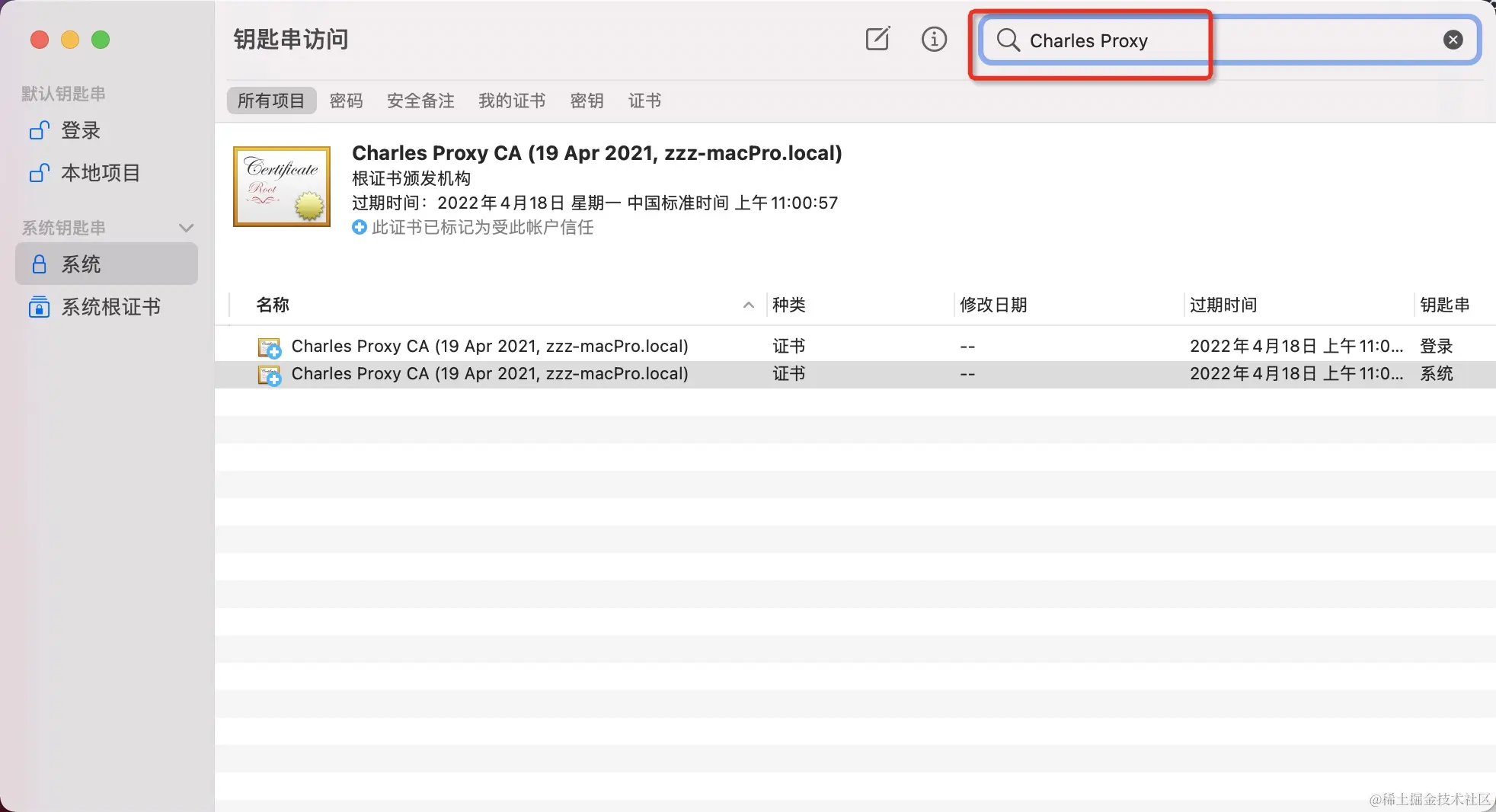
Task: Clear the Charles Proxy search text
Action: pos(1453,40)
